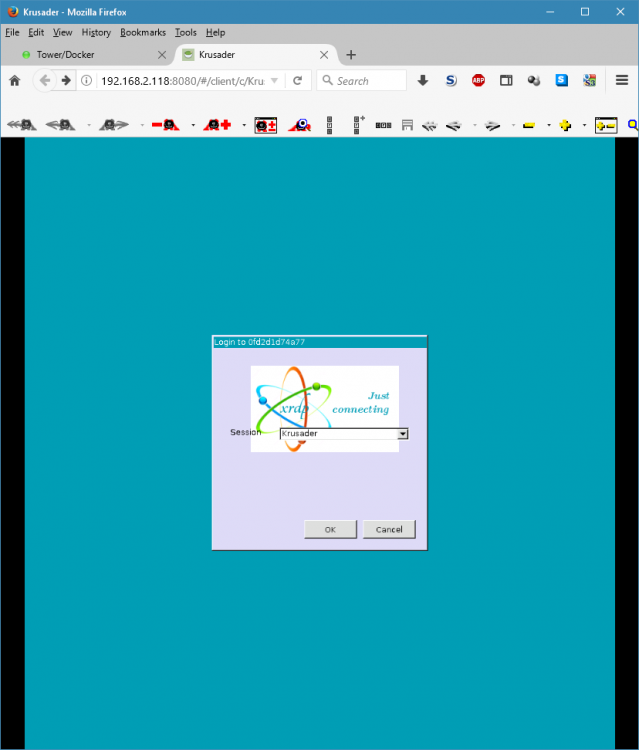Open dropdown beside red plus figure icon
Screen dimensions: 639x750
click(244, 125)
